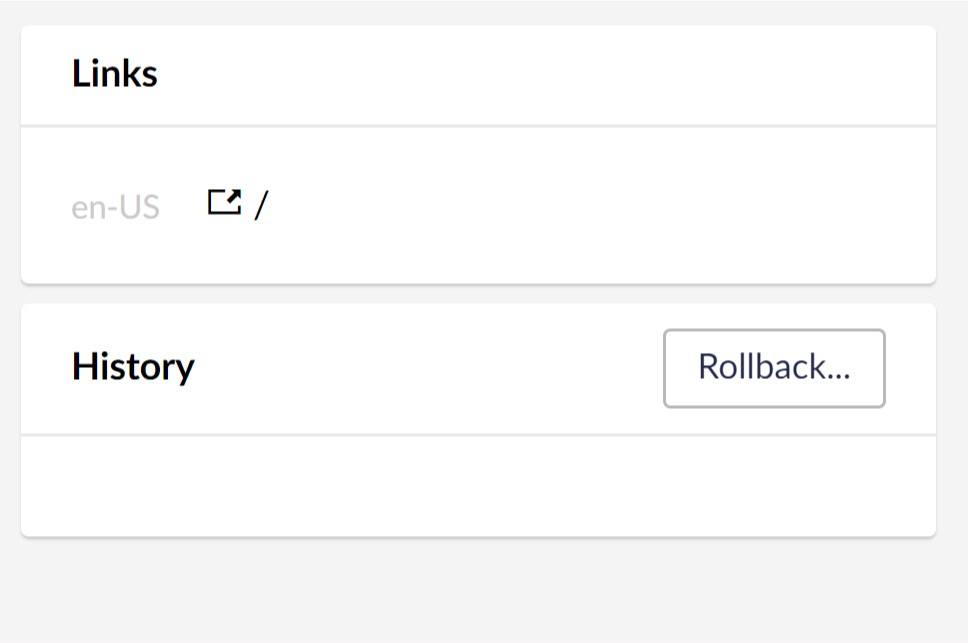968x643 pixels.
Task: Click the root slash link next to the icon
Action: (262, 204)
